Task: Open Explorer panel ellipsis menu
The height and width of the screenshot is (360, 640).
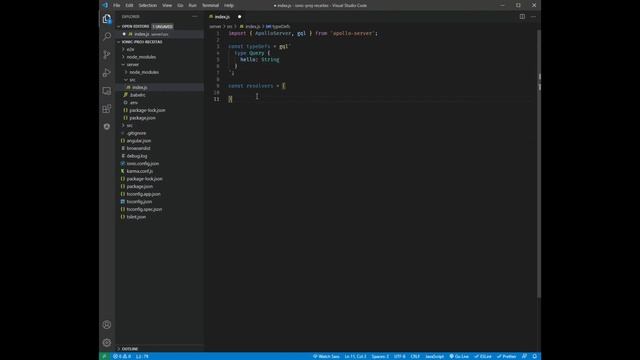Action: point(195,17)
